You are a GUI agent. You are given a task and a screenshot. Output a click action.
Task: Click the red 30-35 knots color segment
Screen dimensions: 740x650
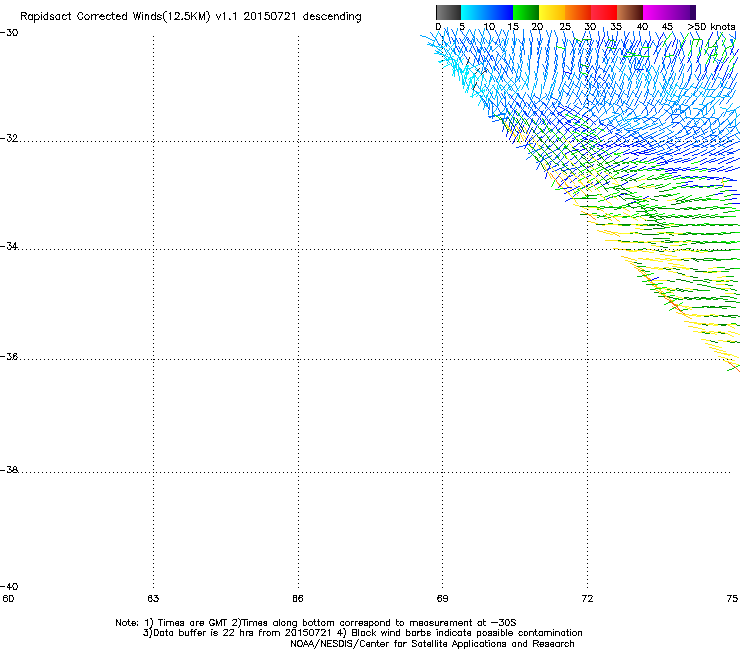604,12
